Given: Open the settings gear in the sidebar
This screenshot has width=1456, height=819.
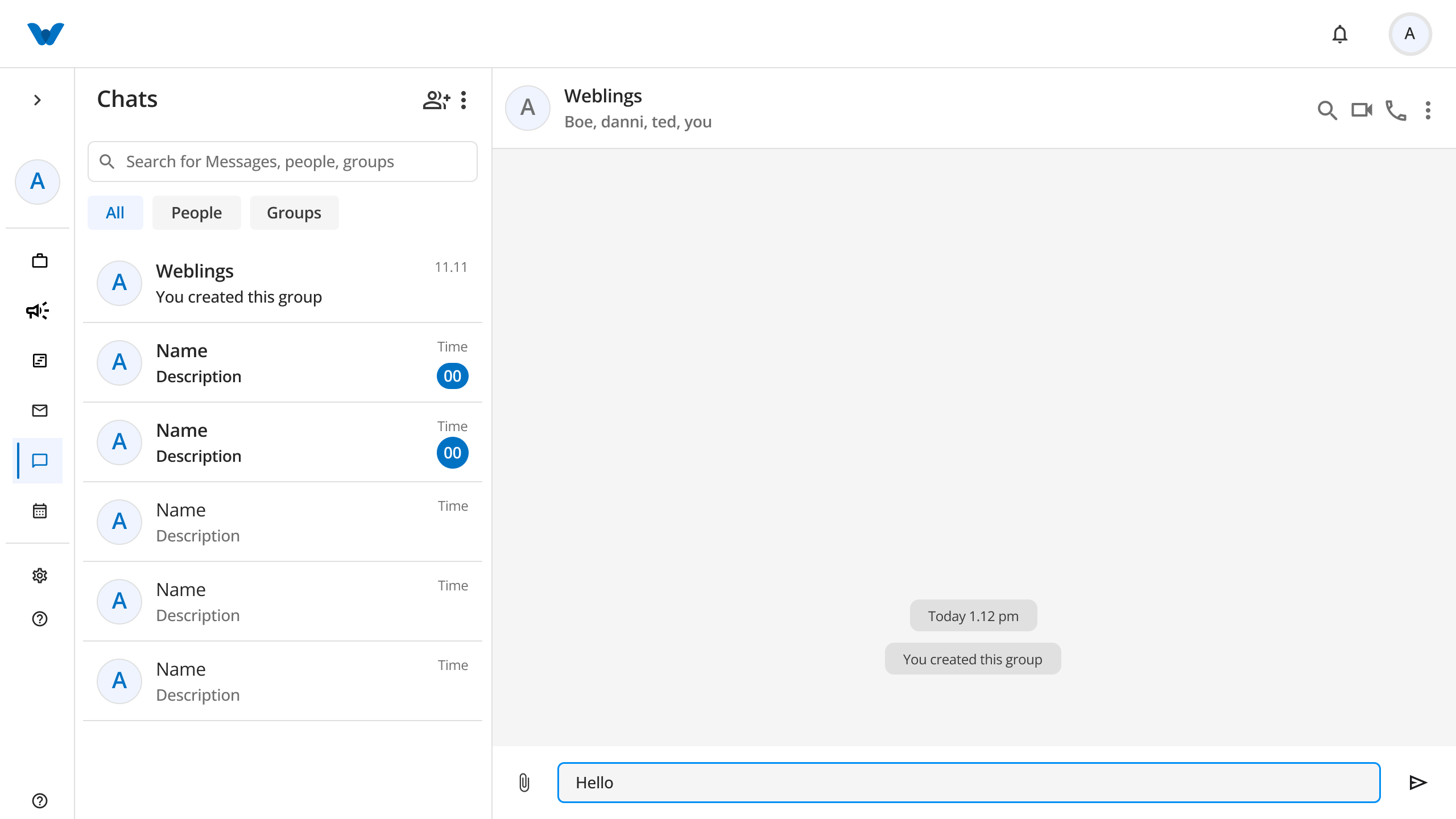Looking at the screenshot, I should click(40, 576).
